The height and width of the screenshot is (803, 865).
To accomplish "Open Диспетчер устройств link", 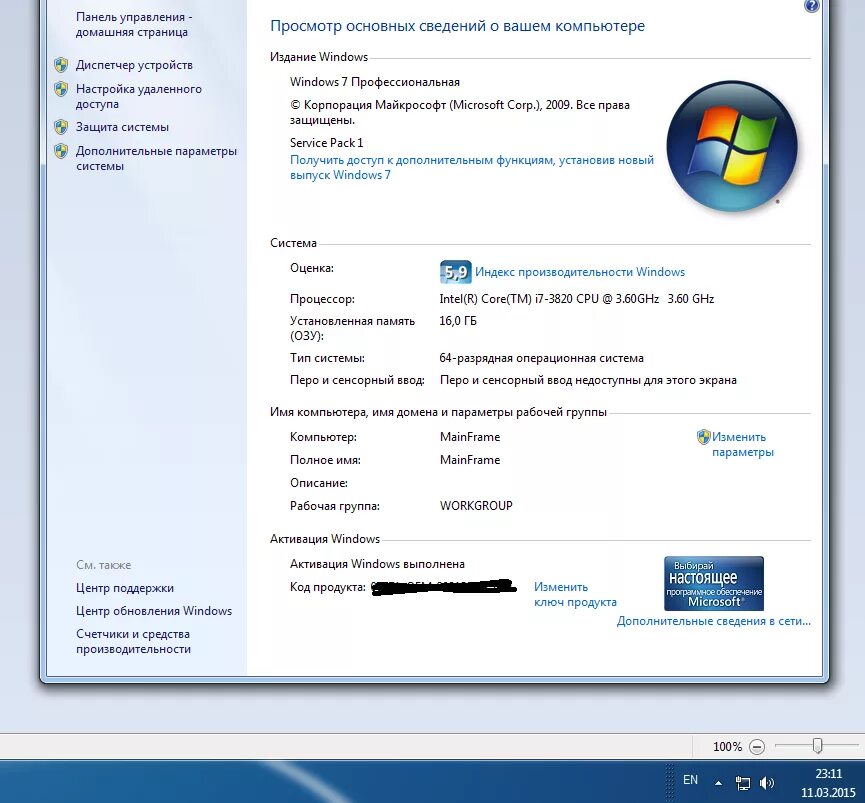I will pyautogui.click(x=134, y=65).
